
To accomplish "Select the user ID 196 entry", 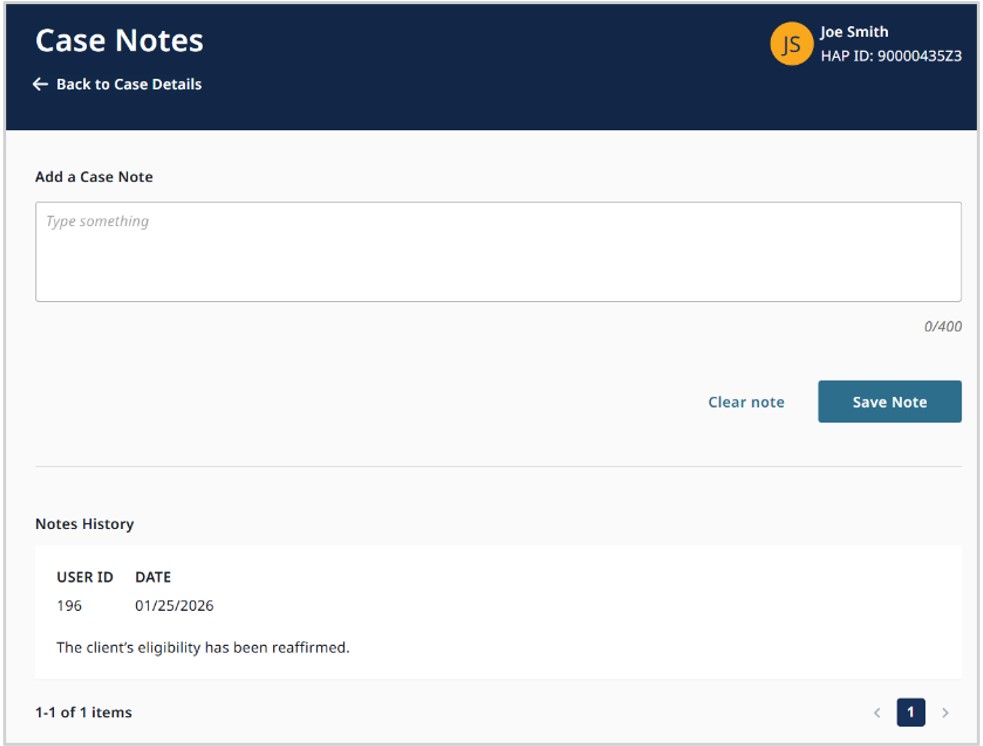I will [x=69, y=606].
